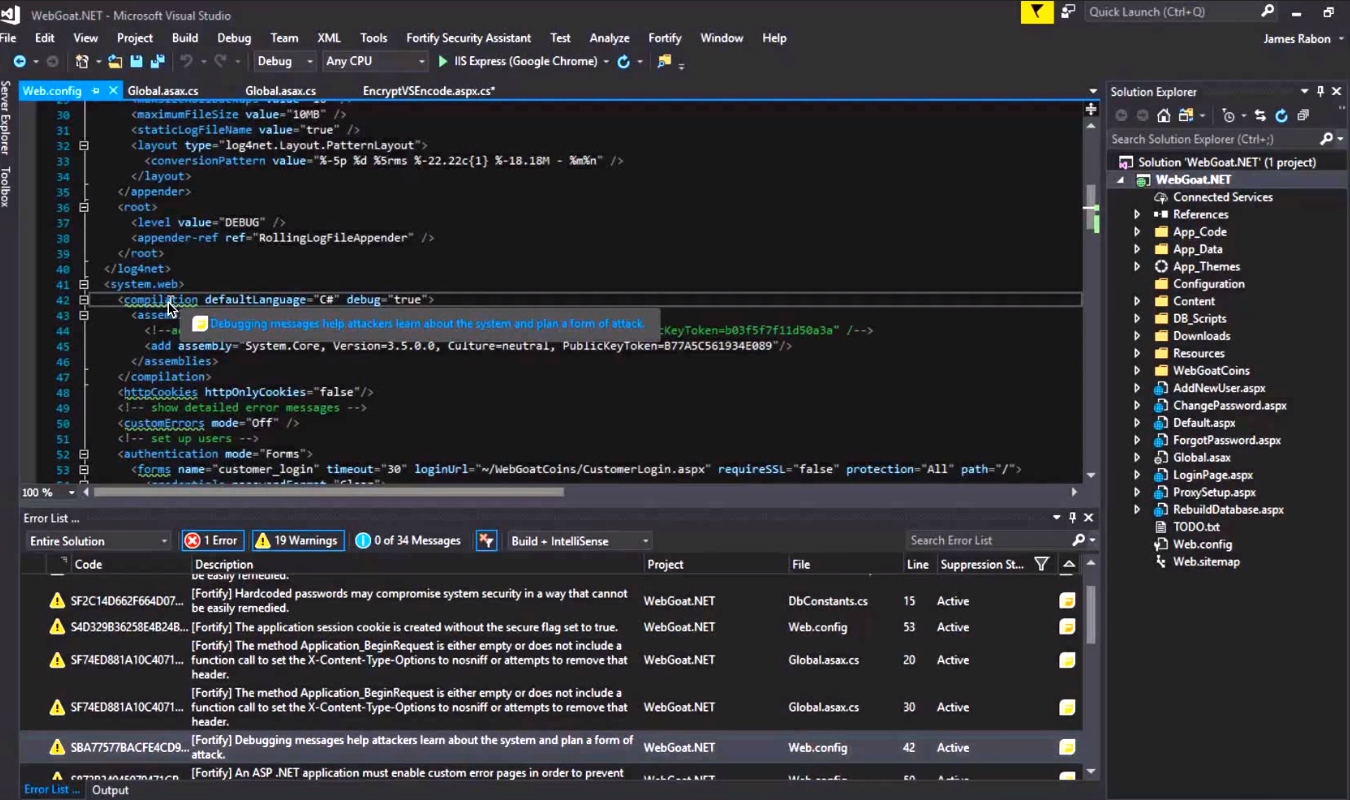The height and width of the screenshot is (800, 1350).
Task: Switch to the EncryptVSEncode.aspx.cs tab
Action: click(429, 91)
